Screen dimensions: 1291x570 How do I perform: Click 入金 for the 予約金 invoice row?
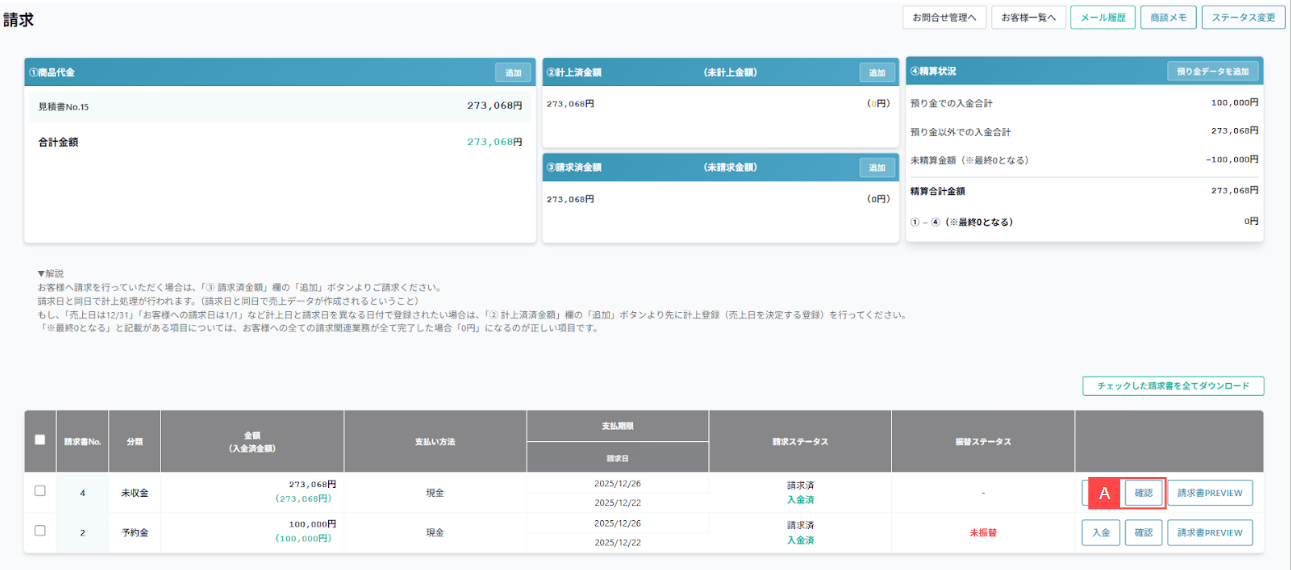pos(1100,533)
